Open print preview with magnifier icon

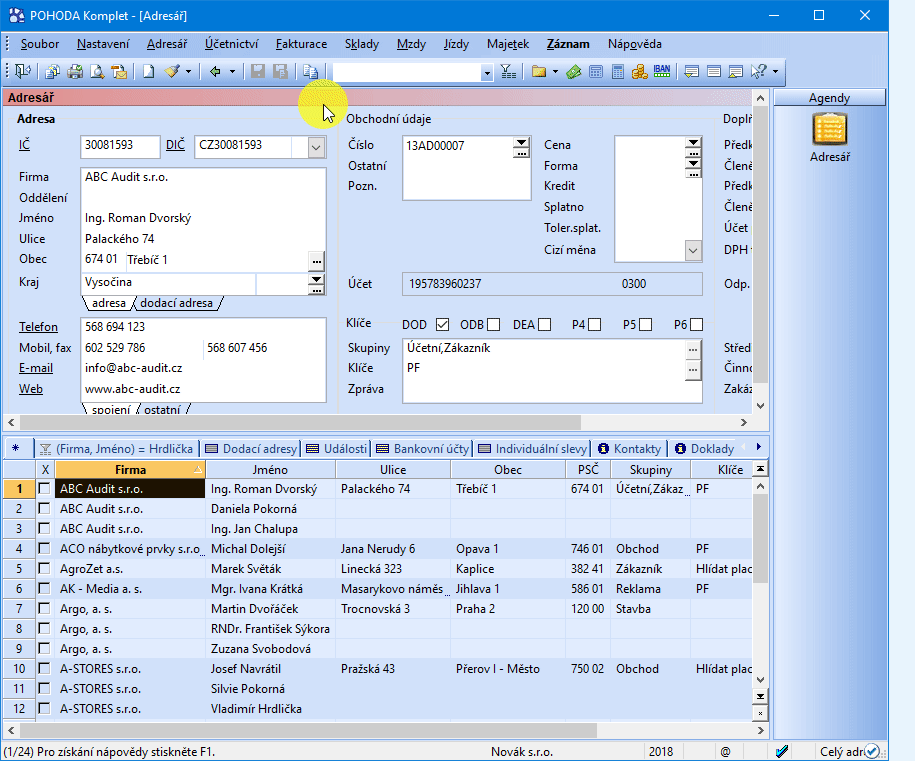pyautogui.click(x=97, y=72)
